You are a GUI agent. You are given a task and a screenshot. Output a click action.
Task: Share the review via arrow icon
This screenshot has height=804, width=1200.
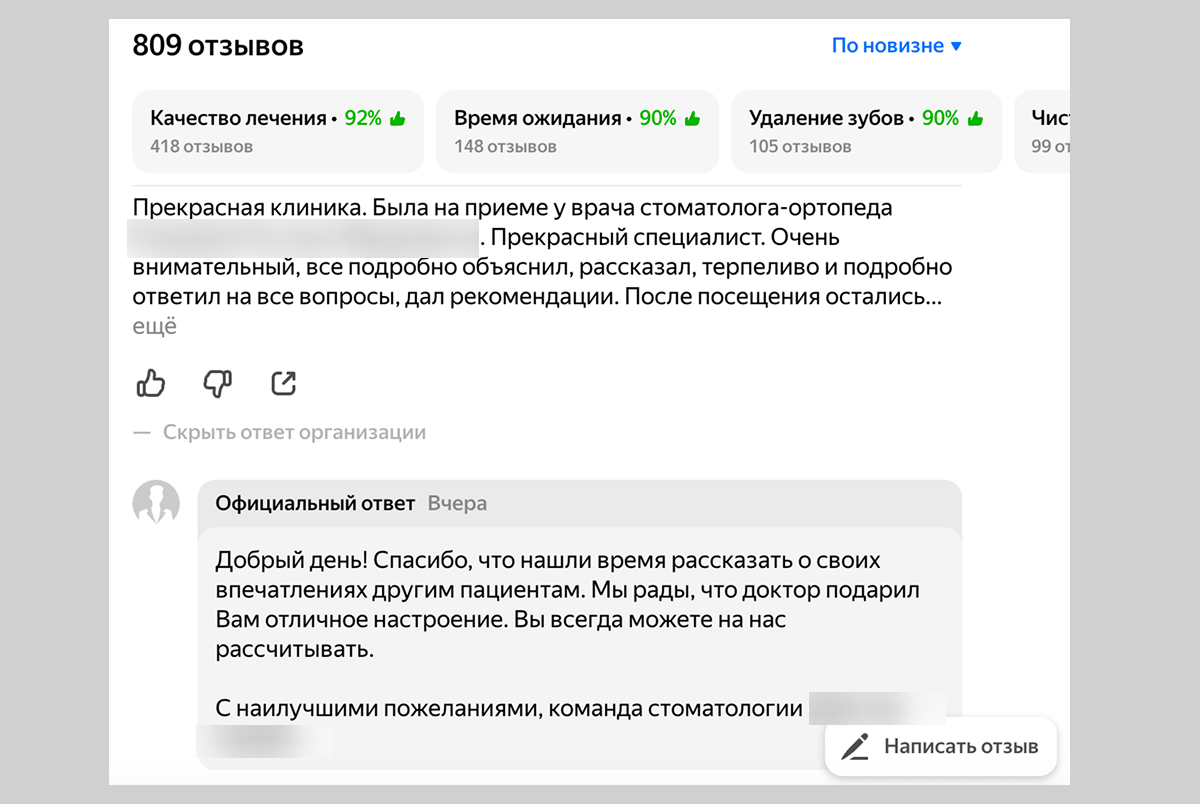(x=284, y=383)
